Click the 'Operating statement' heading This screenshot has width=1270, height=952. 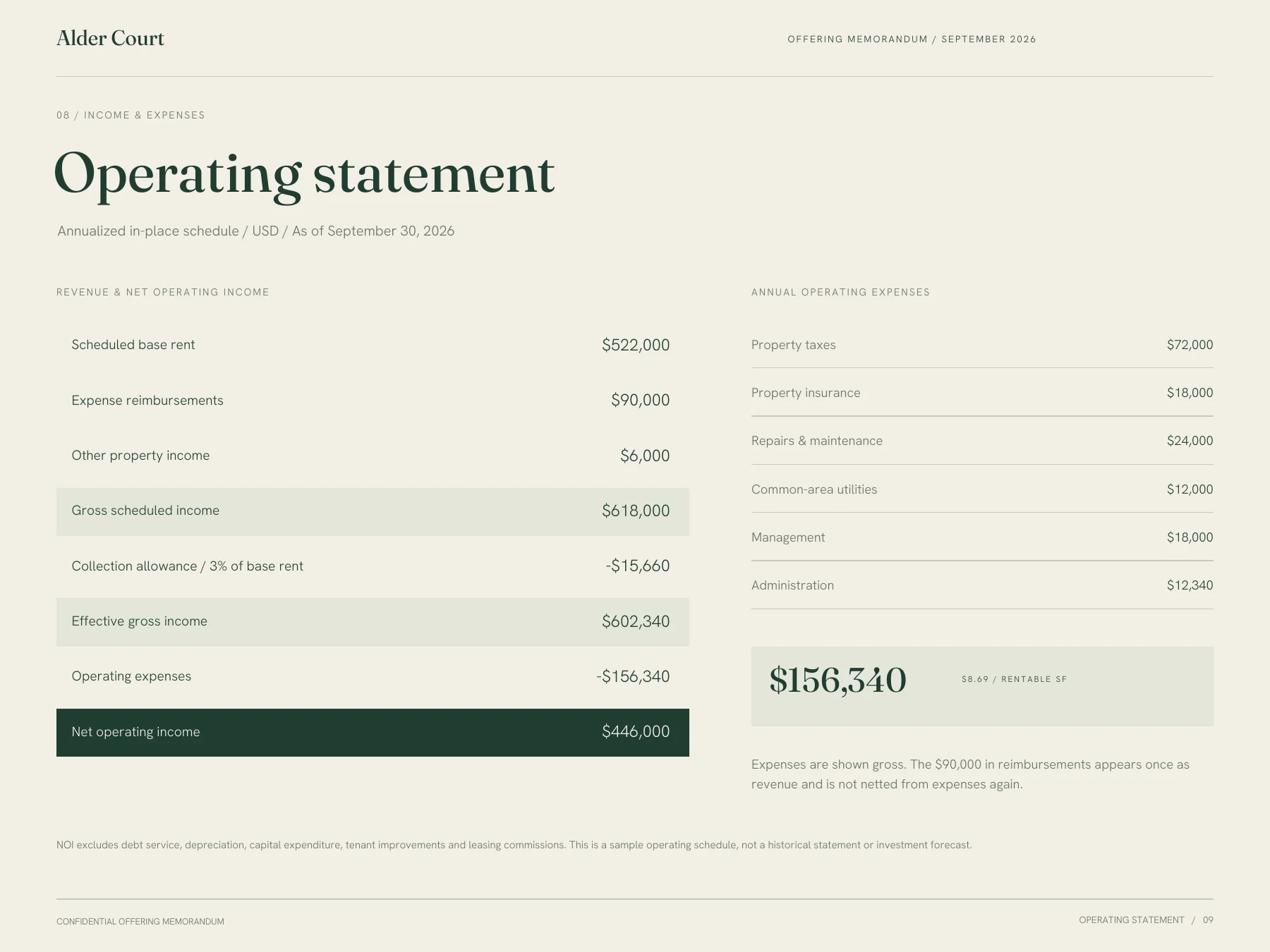tap(304, 175)
